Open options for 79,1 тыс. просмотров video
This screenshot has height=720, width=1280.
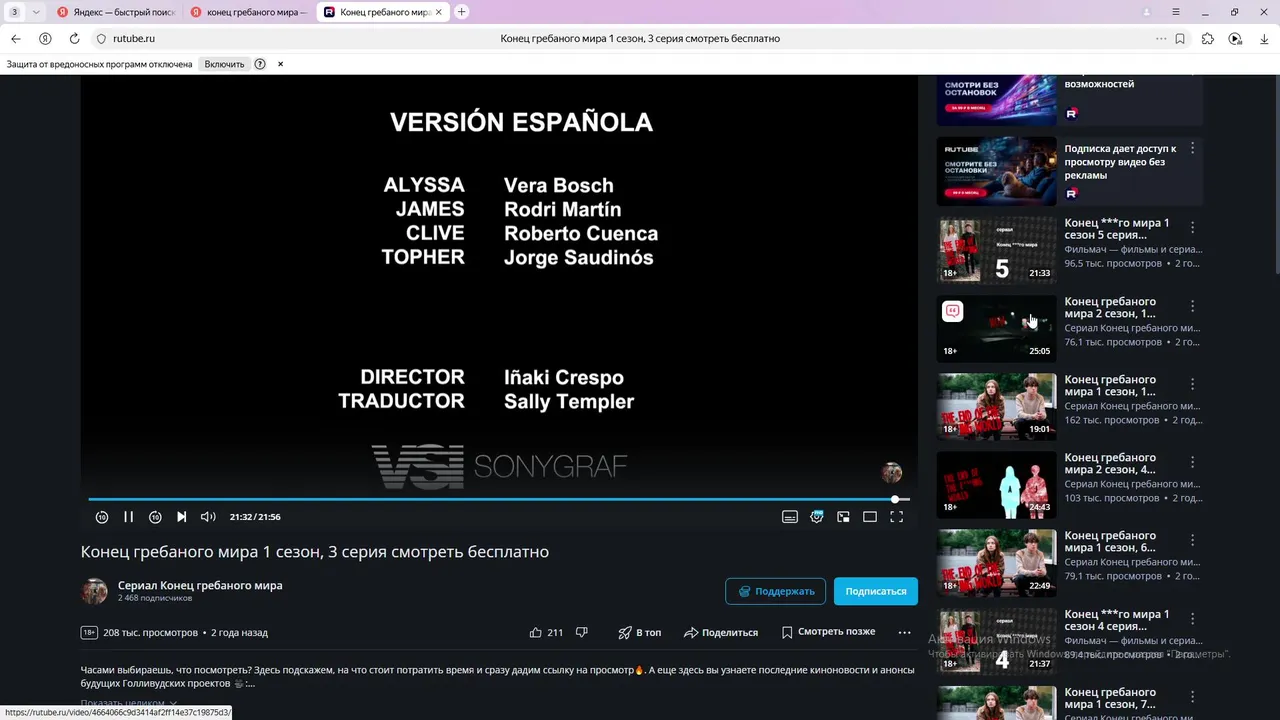click(x=1192, y=539)
